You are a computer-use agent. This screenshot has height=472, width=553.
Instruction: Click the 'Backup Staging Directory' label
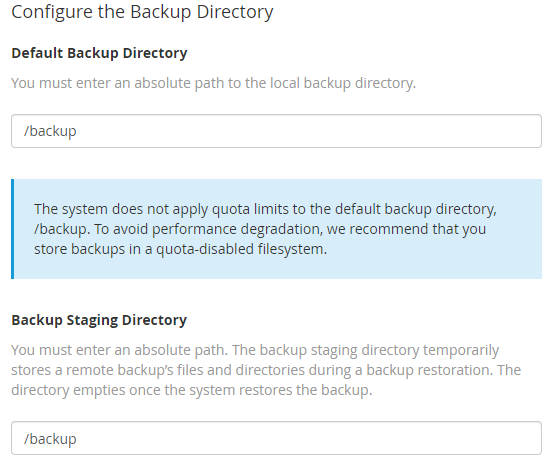click(x=99, y=320)
